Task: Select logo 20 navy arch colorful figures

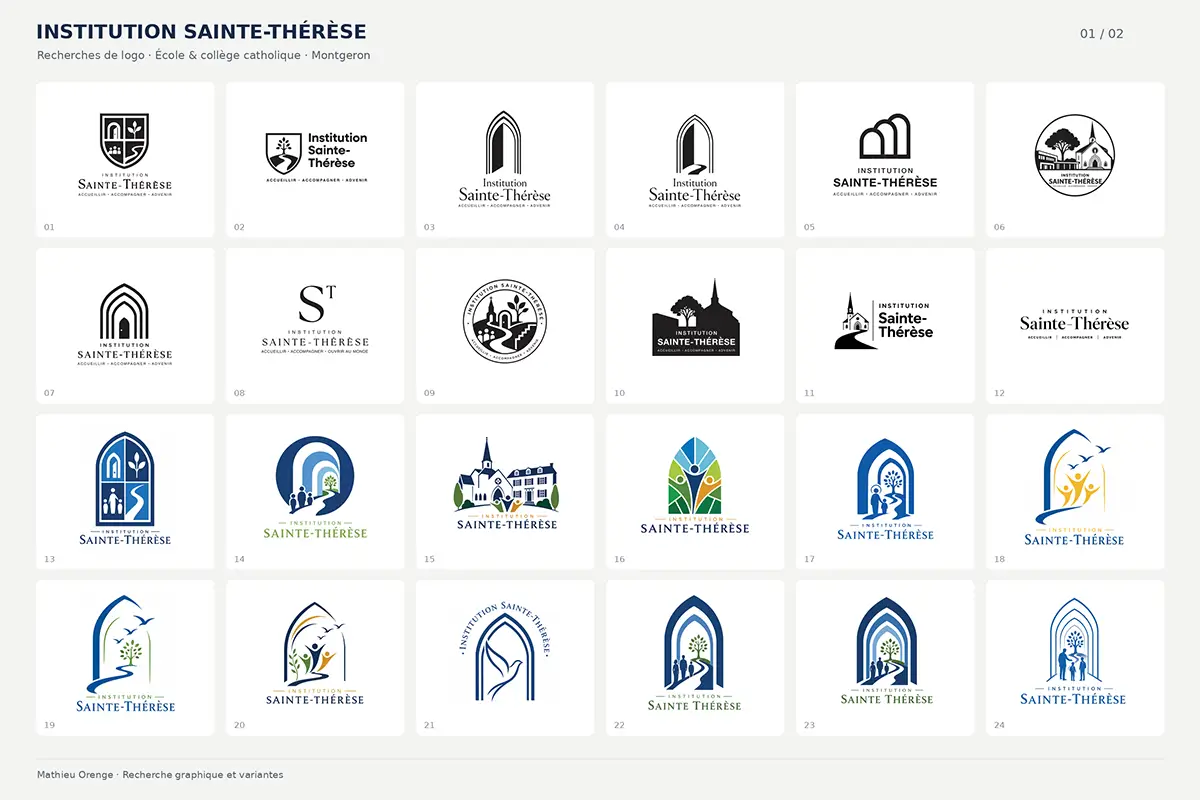Action: pos(315,658)
